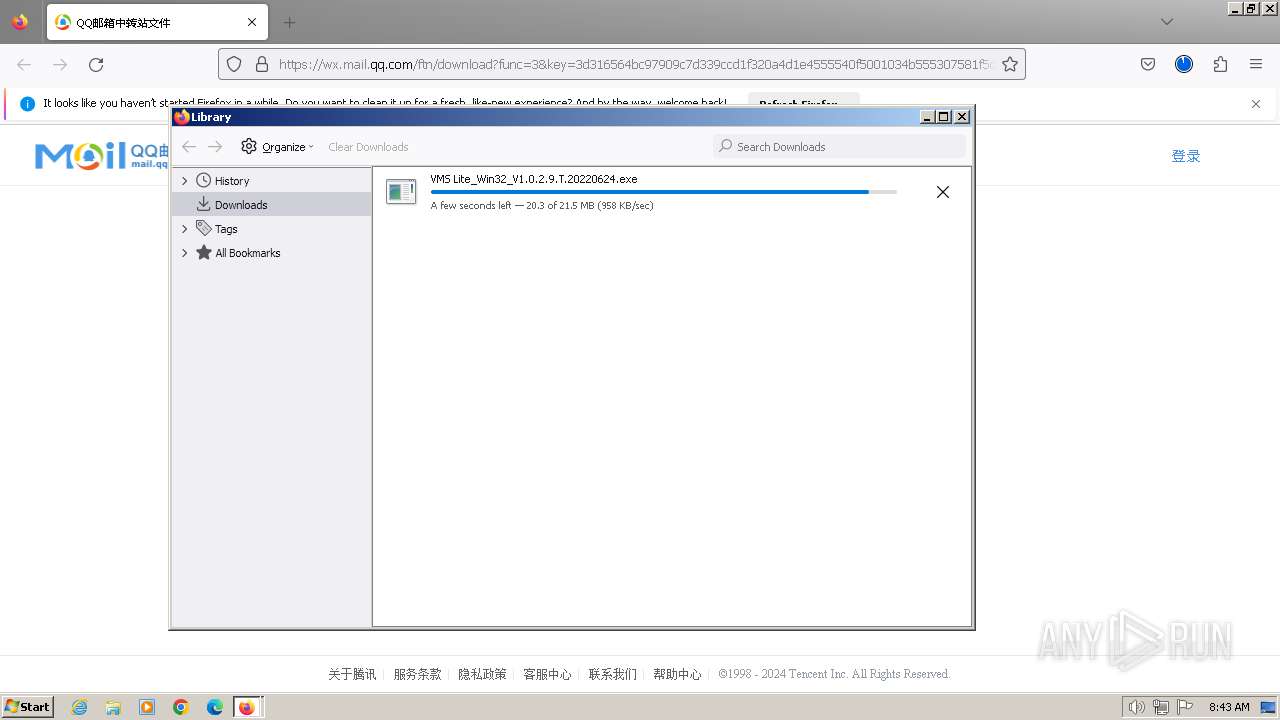Focus the Search Downloads field
The width and height of the screenshot is (1280, 720).
point(840,146)
